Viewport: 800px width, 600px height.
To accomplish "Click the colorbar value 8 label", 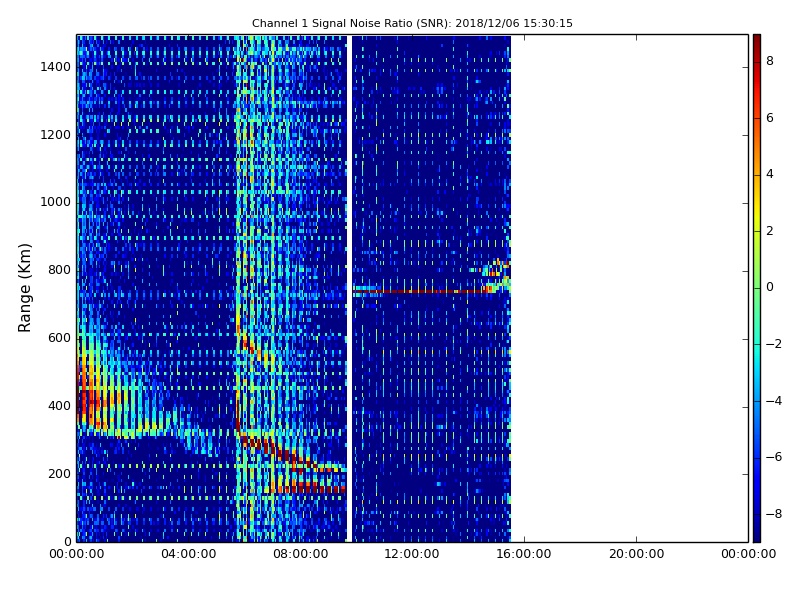I will pyautogui.click(x=770, y=61).
